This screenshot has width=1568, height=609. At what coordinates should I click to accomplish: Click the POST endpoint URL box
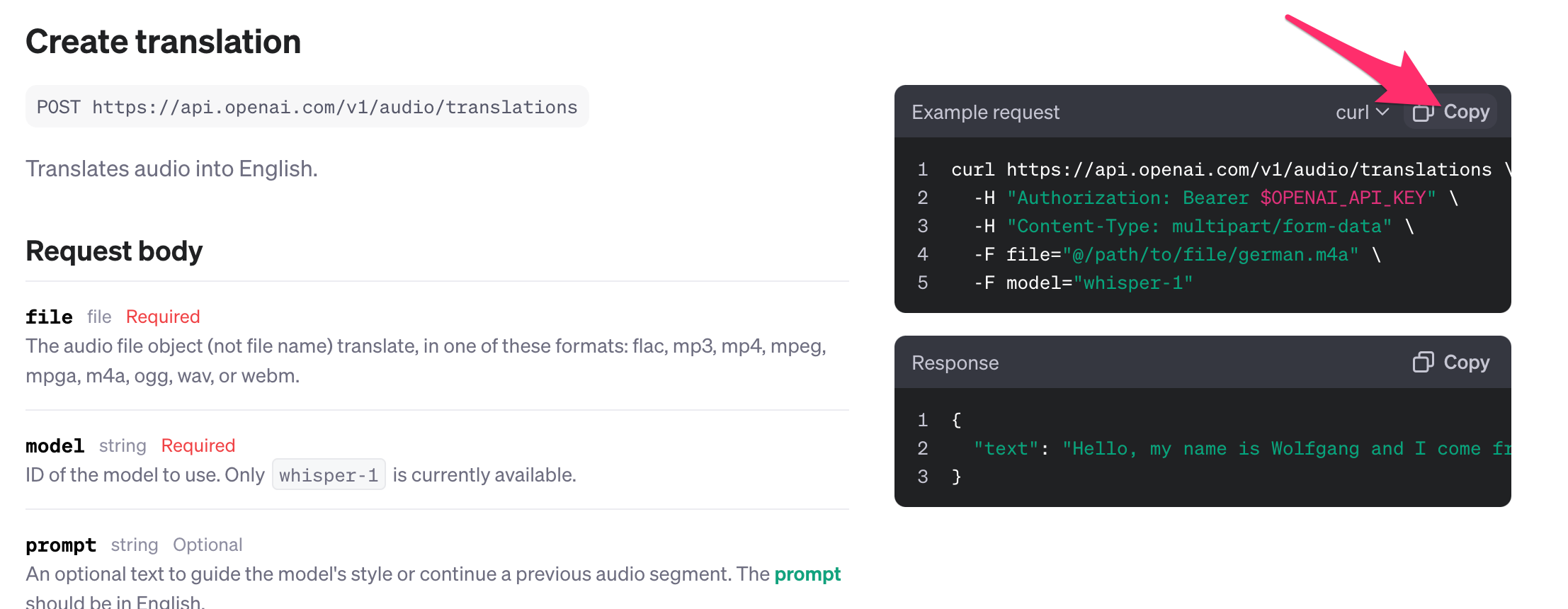pyautogui.click(x=307, y=107)
